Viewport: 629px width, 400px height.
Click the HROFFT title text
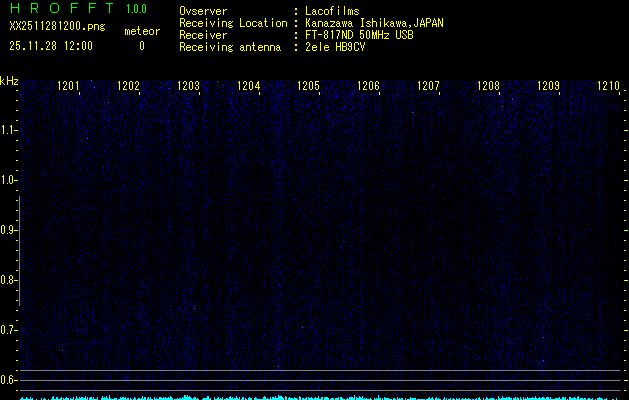tap(62, 9)
